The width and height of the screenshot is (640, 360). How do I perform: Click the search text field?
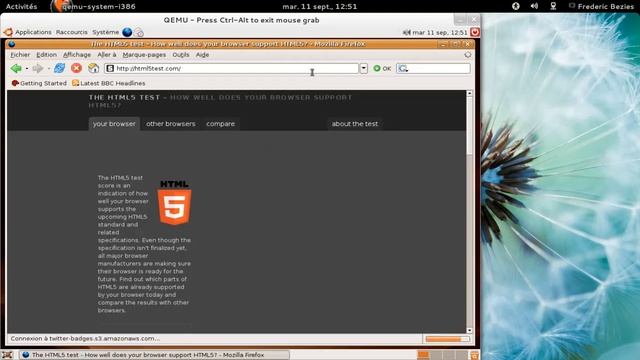click(x=439, y=69)
